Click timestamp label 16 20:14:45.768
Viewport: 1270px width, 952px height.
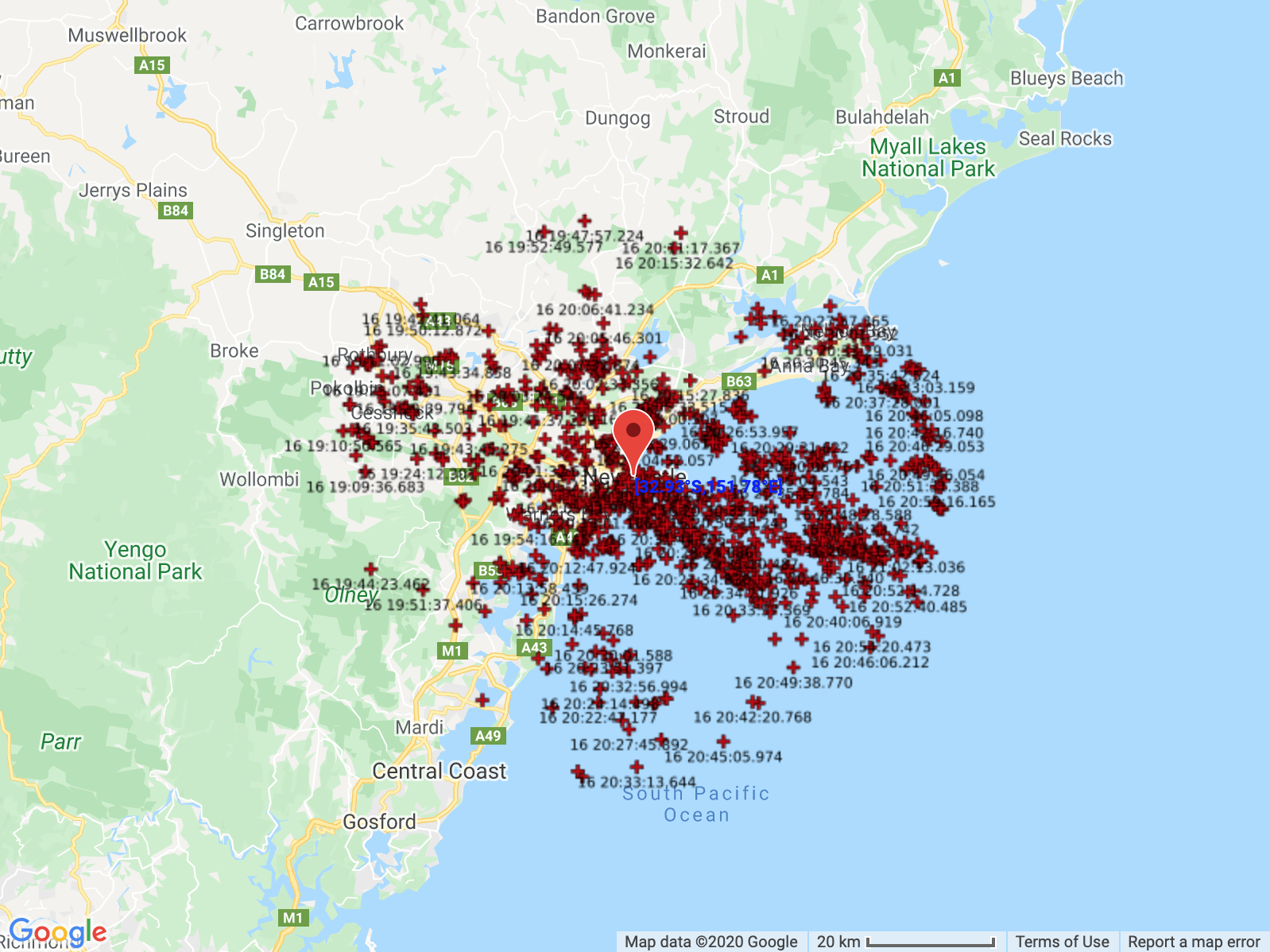[575, 630]
